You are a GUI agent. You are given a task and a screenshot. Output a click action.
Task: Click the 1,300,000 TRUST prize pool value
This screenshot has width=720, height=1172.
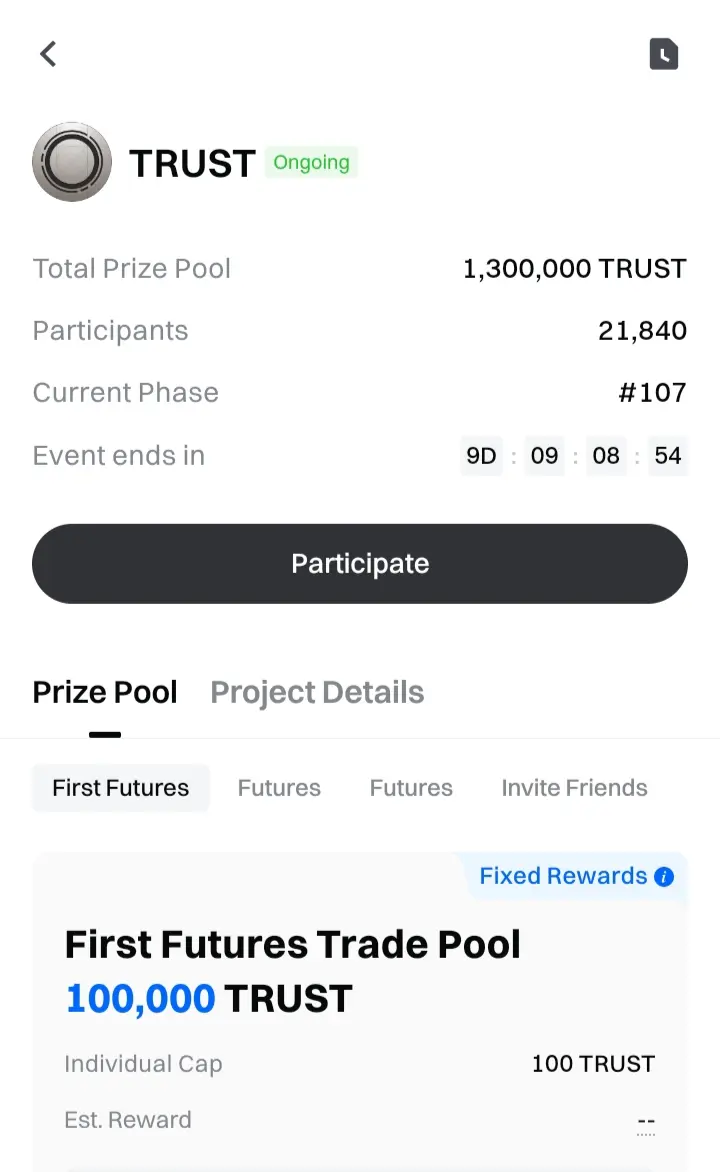574,268
